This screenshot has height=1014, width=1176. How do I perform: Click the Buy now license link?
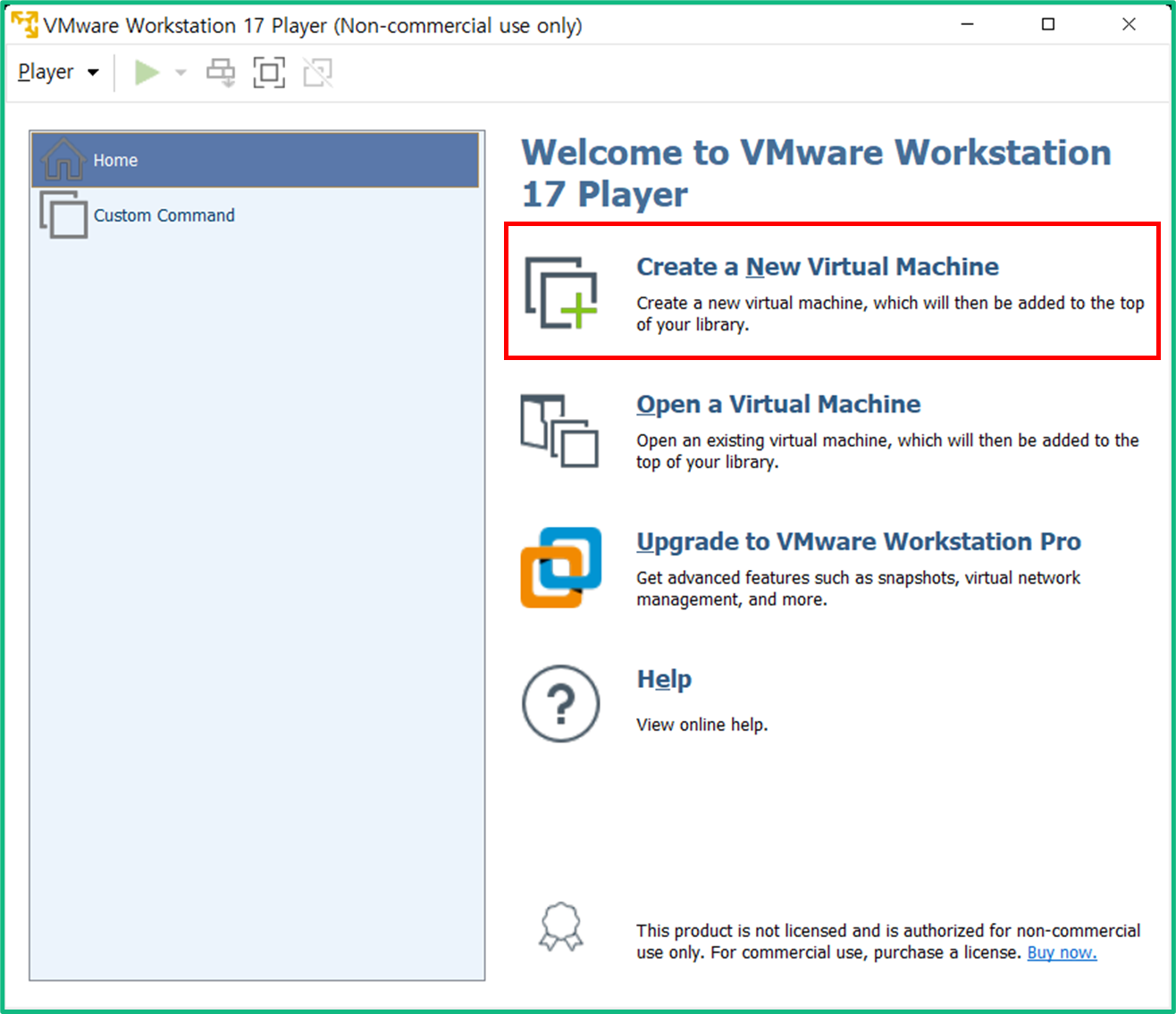click(1062, 952)
